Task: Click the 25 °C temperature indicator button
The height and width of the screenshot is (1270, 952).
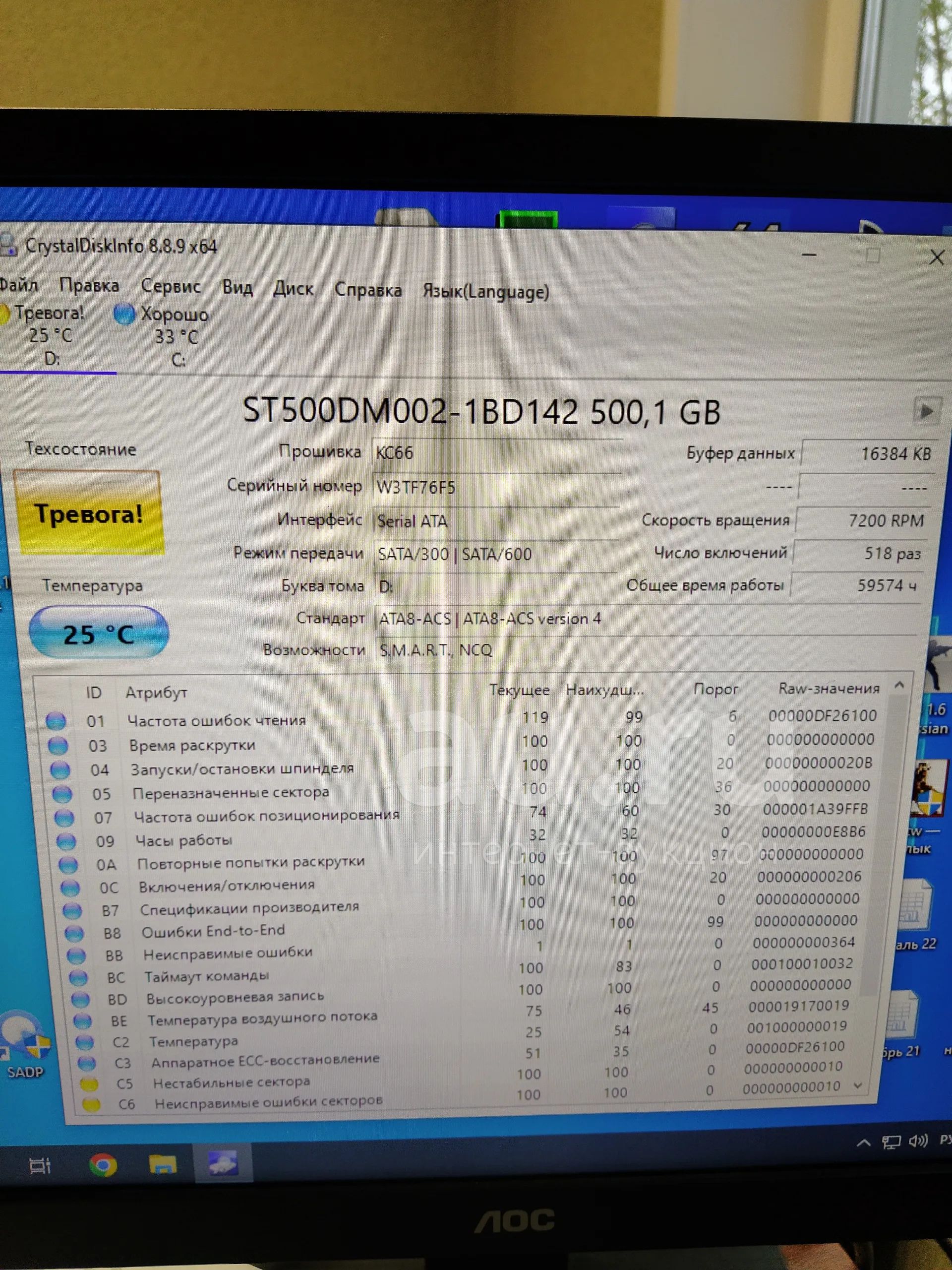Action: pyautogui.click(x=99, y=632)
